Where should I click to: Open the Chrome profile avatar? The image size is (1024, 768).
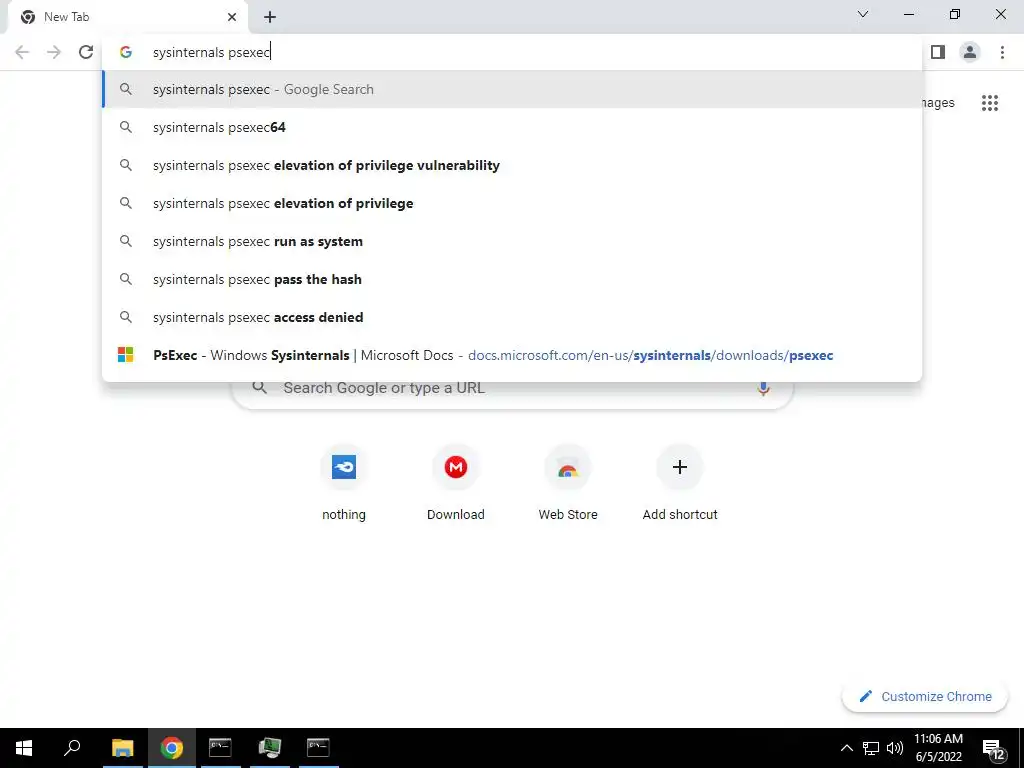click(970, 52)
